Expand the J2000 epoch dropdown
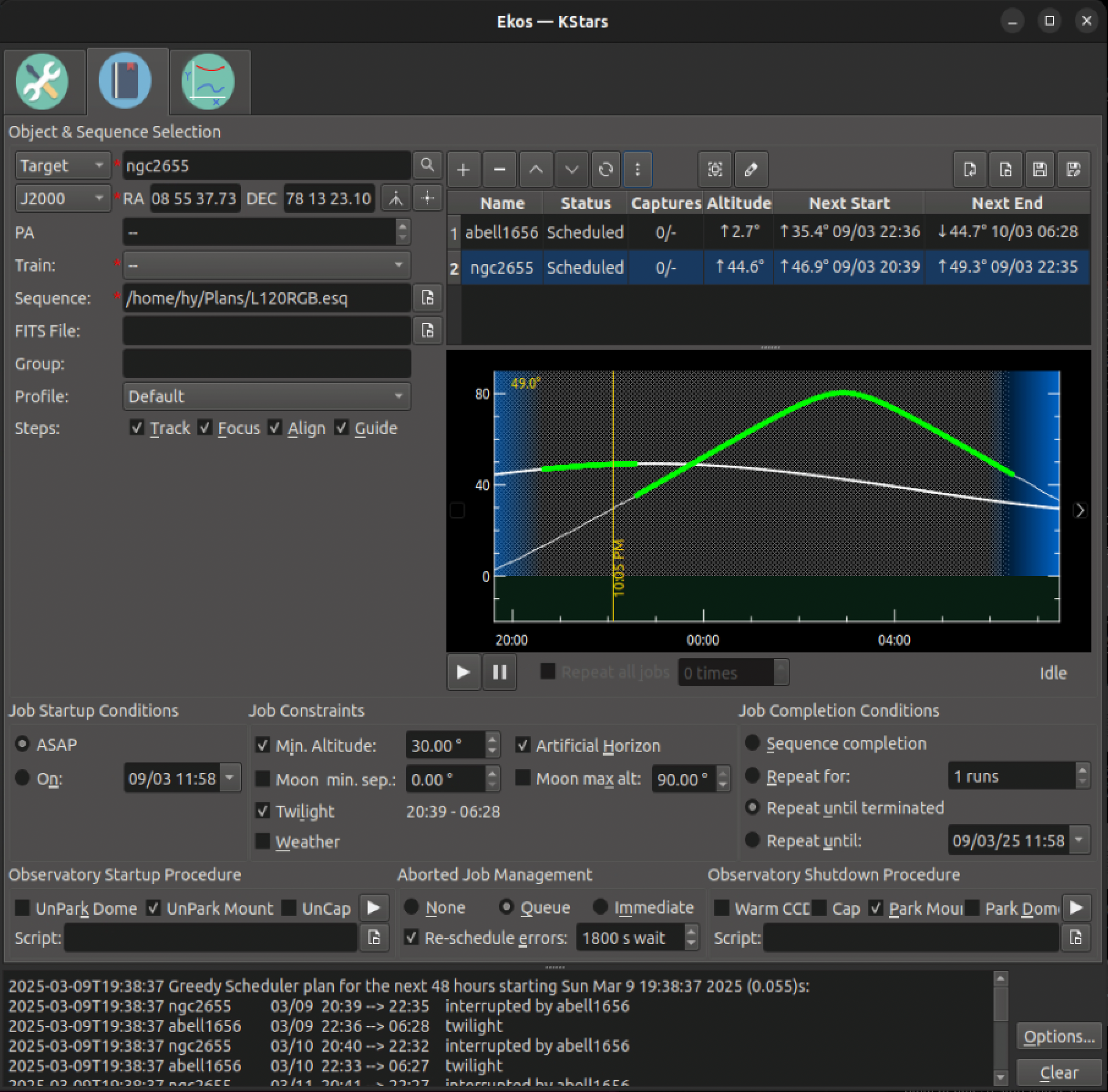This screenshot has width=1108, height=1092. tap(62, 199)
